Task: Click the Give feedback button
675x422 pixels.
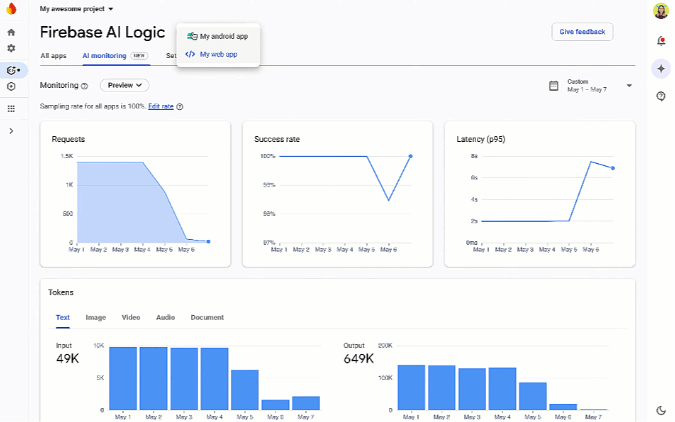Action: click(582, 32)
